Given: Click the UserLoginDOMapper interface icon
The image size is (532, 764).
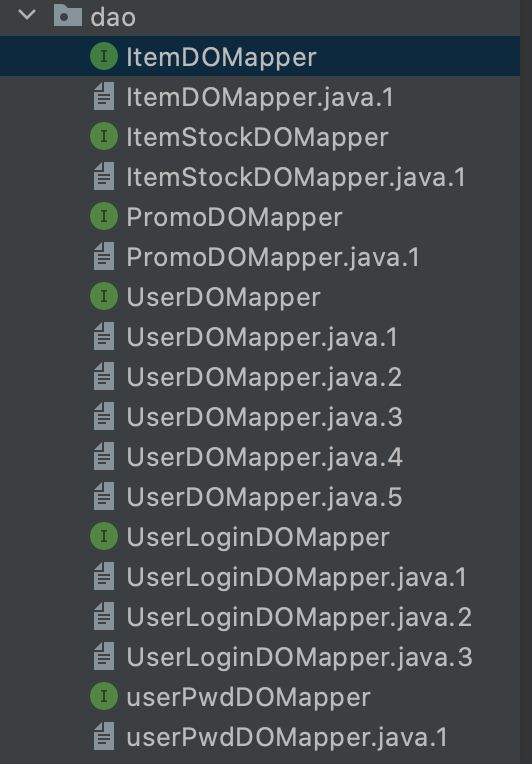Looking at the screenshot, I should point(104,536).
